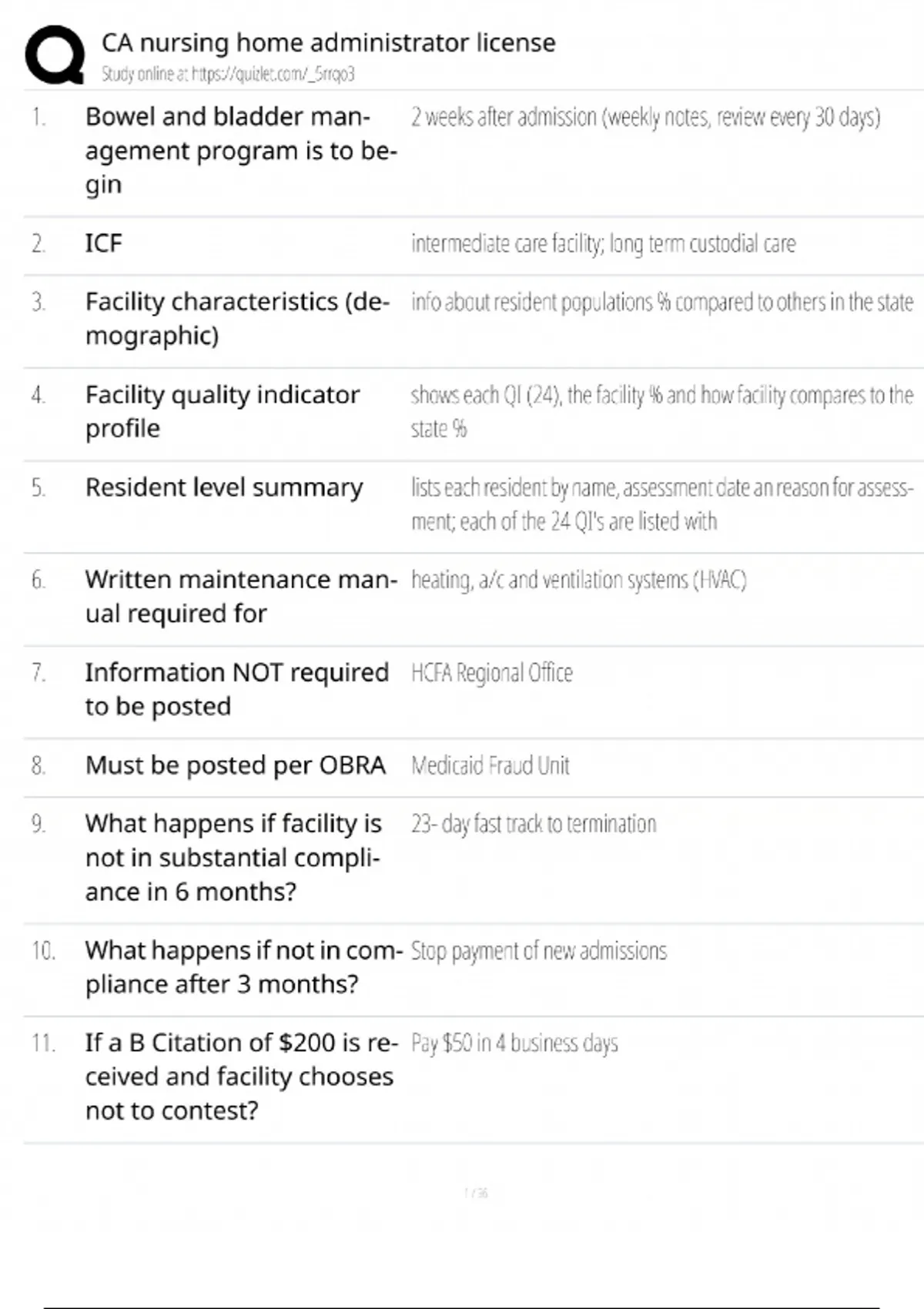This screenshot has height=1309, width=924.
Task: Click the HCFA Regional Office answer
Action: [491, 673]
